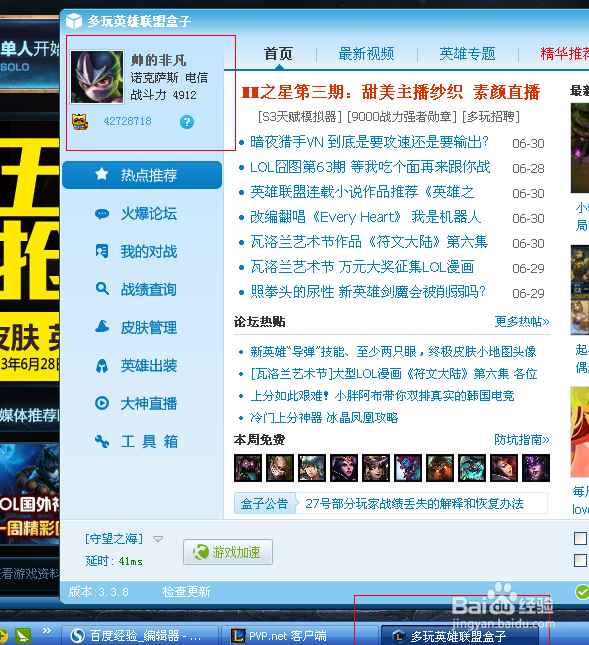
Task: Click the sixth free champion icon, blue-white
Action: click(x=408, y=468)
